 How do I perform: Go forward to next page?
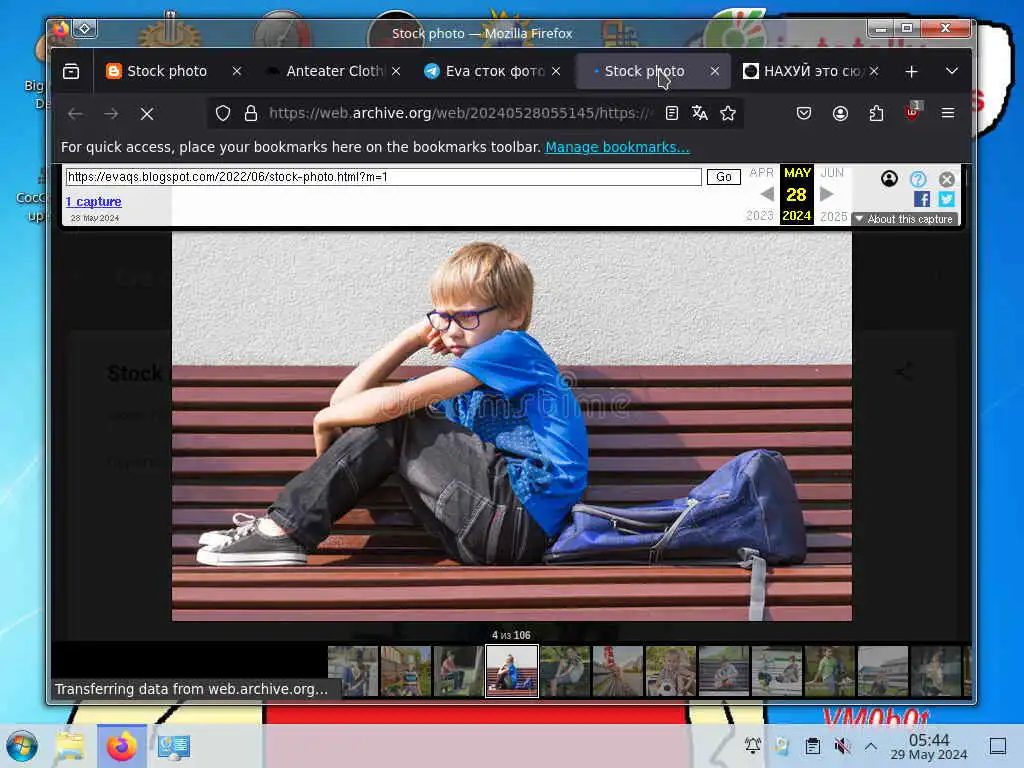[111, 114]
